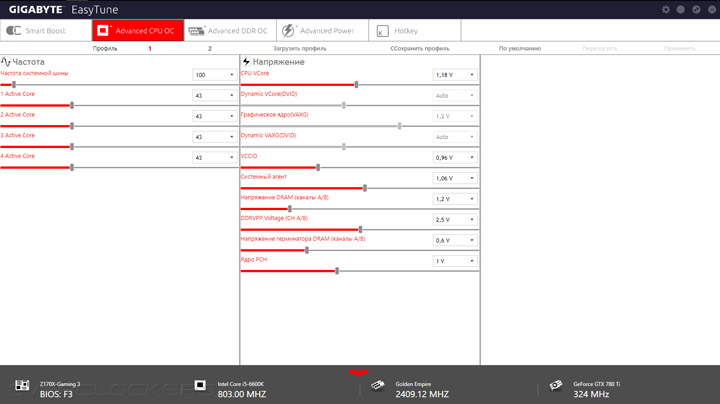Screen dimensions: 720x404
Task: Click the 3 Active Core slider handle
Action: (72, 146)
